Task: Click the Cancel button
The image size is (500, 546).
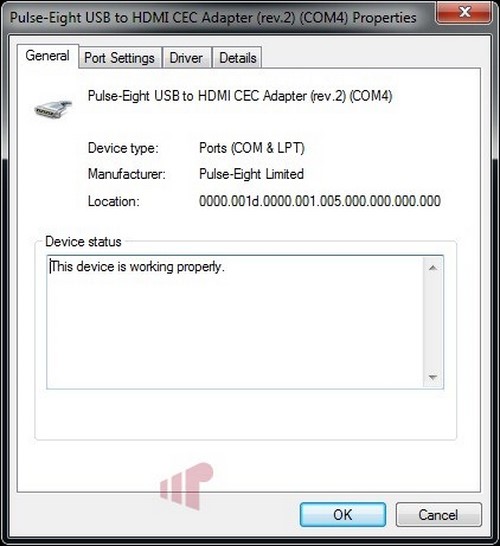Action: (x=438, y=514)
